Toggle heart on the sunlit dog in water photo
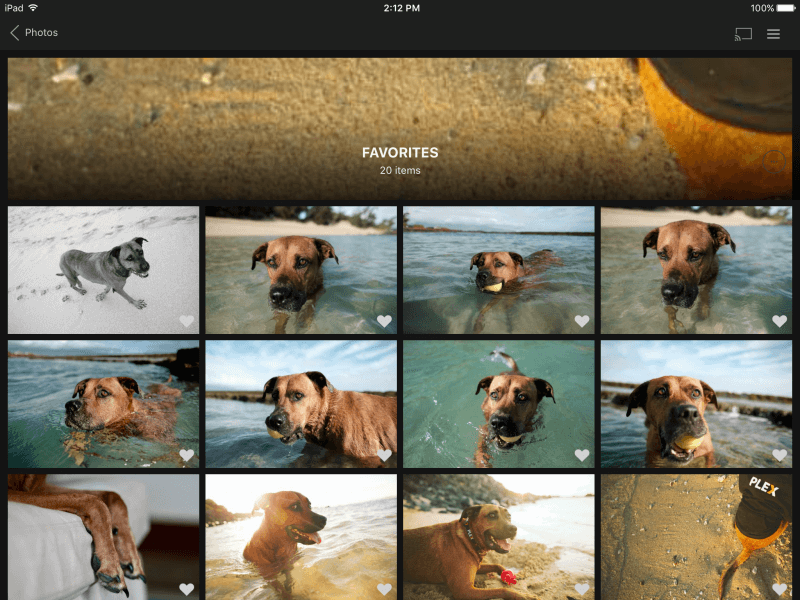 [384, 589]
